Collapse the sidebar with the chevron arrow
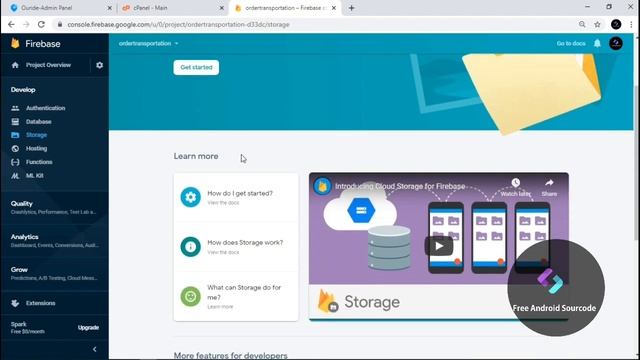The width and height of the screenshot is (640, 360). [95, 349]
